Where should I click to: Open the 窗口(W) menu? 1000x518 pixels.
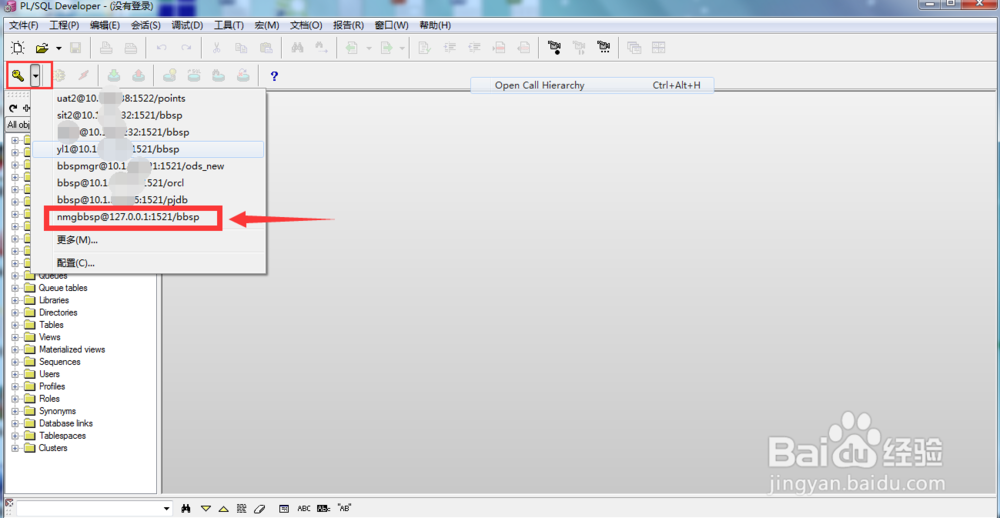pos(392,26)
